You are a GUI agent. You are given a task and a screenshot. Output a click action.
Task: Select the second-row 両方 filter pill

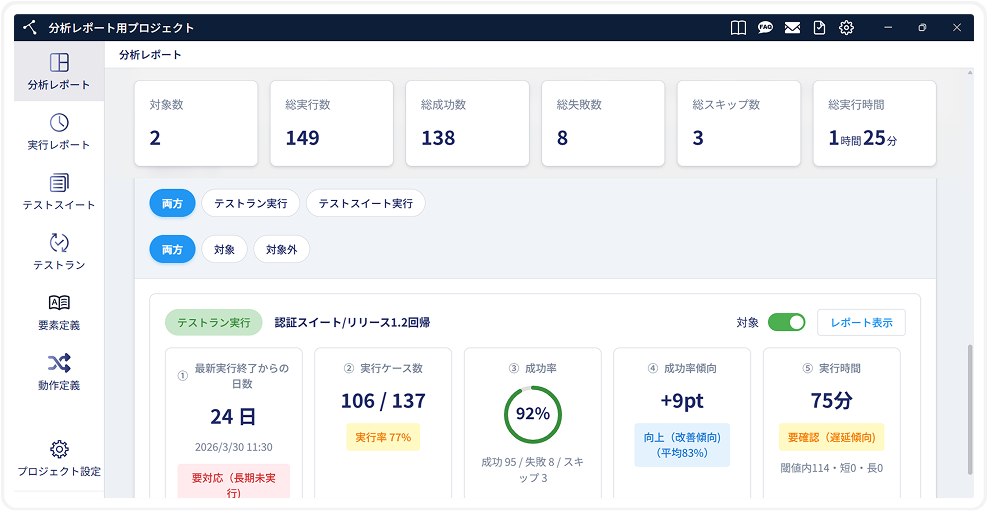172,249
